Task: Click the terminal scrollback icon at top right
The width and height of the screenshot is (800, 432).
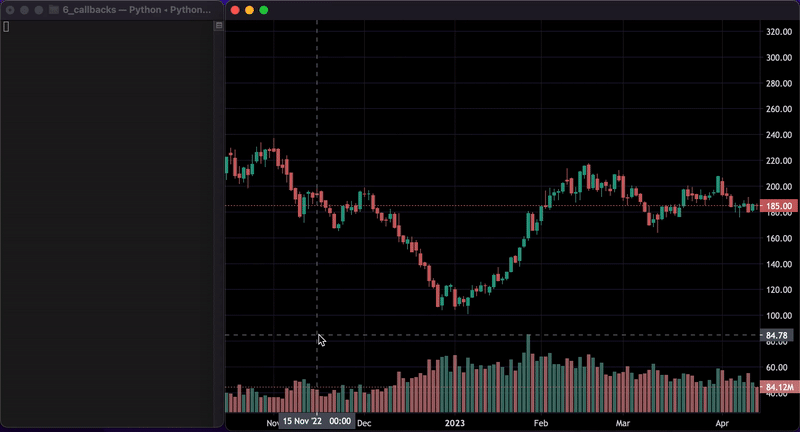Action: coord(218,26)
